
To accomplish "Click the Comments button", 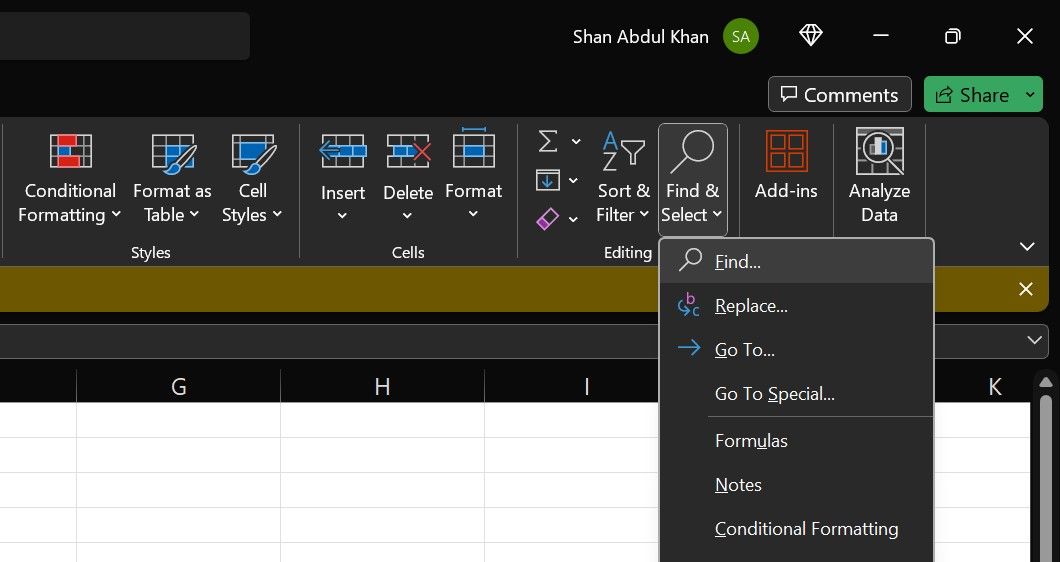I will [839, 95].
